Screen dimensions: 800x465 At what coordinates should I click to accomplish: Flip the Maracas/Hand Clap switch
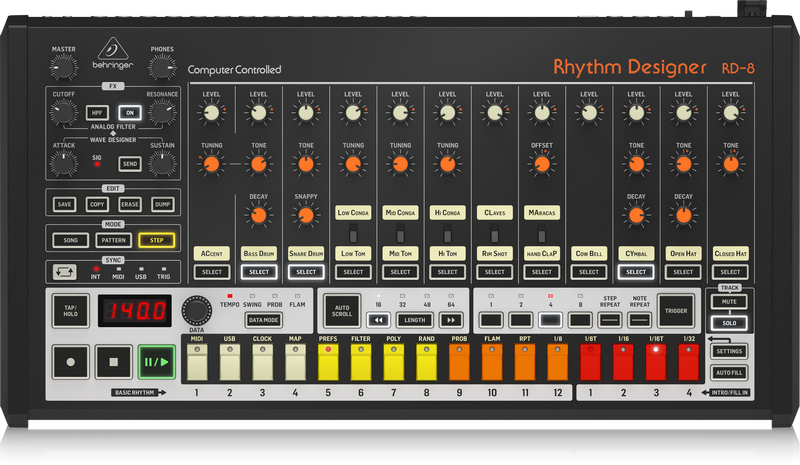point(541,236)
